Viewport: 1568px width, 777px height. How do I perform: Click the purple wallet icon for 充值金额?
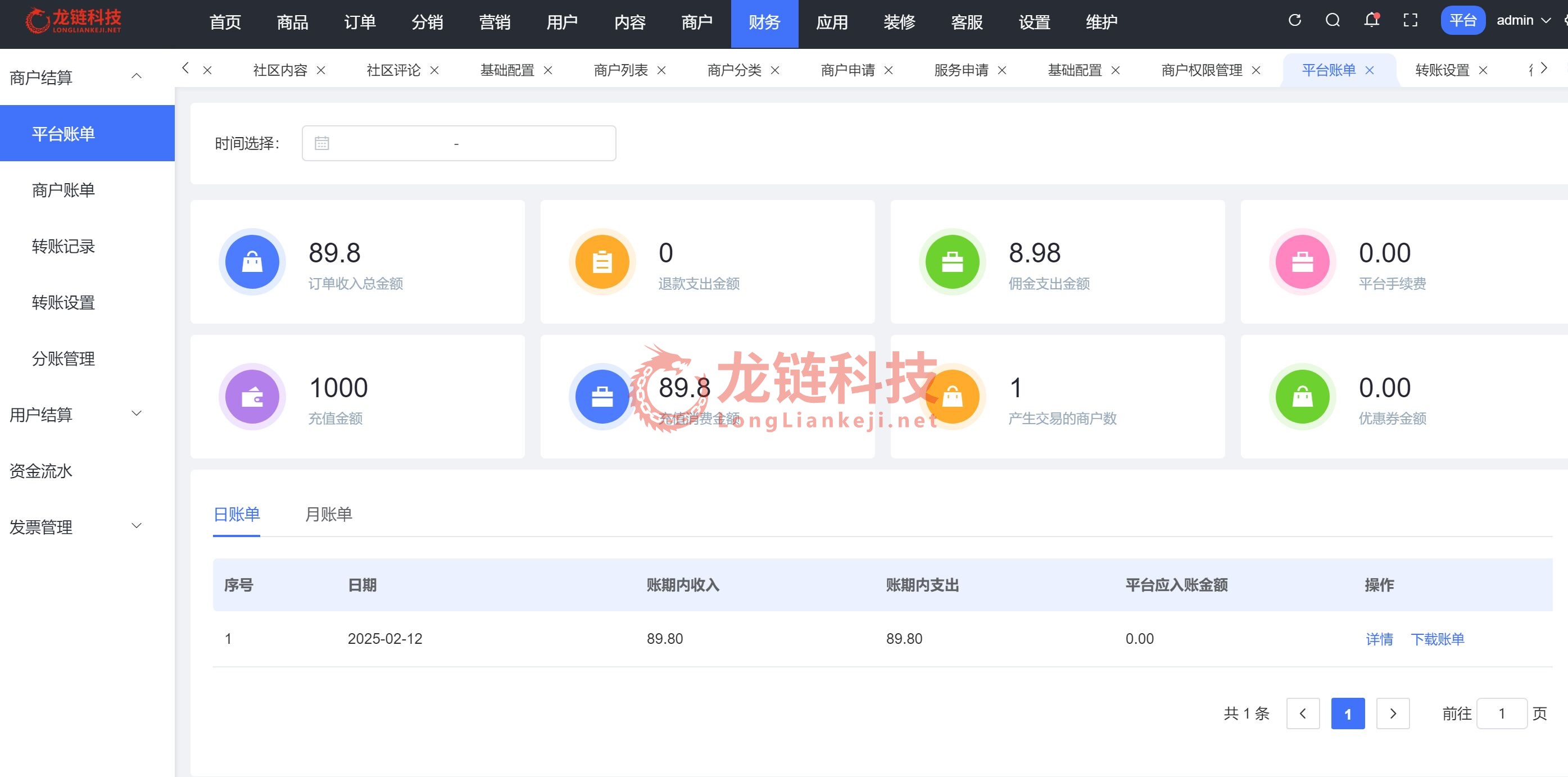(252, 397)
